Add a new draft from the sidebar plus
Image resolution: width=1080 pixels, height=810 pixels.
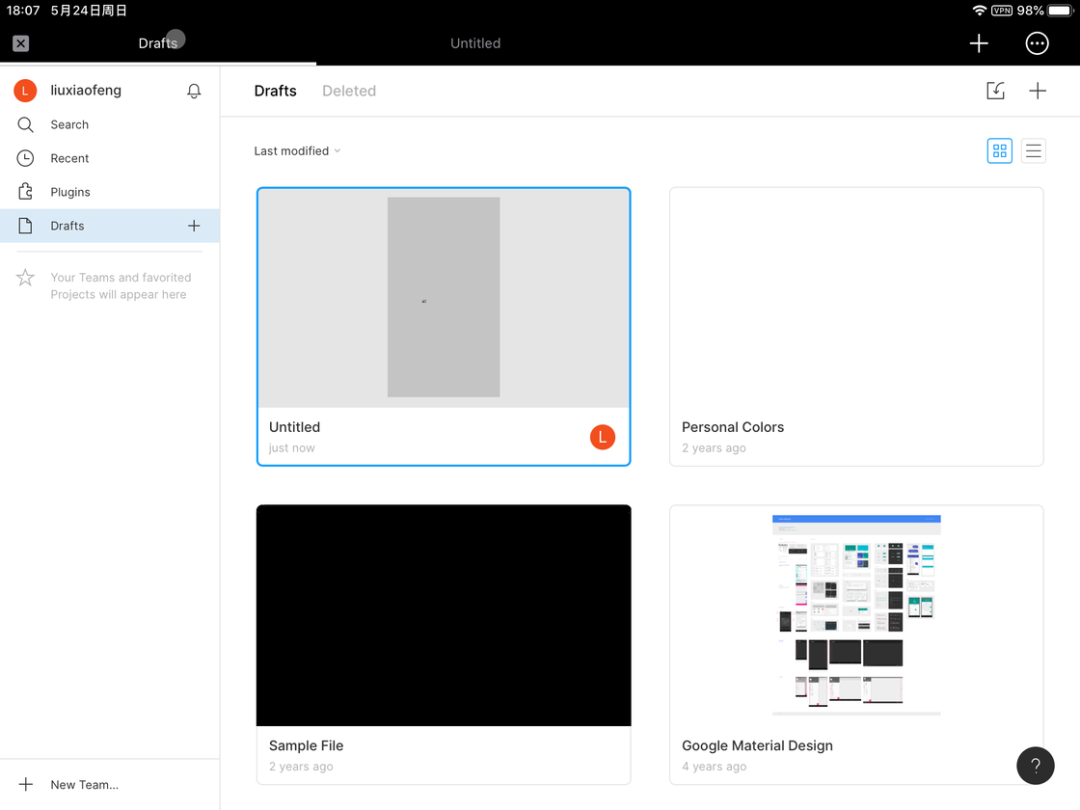coord(194,226)
